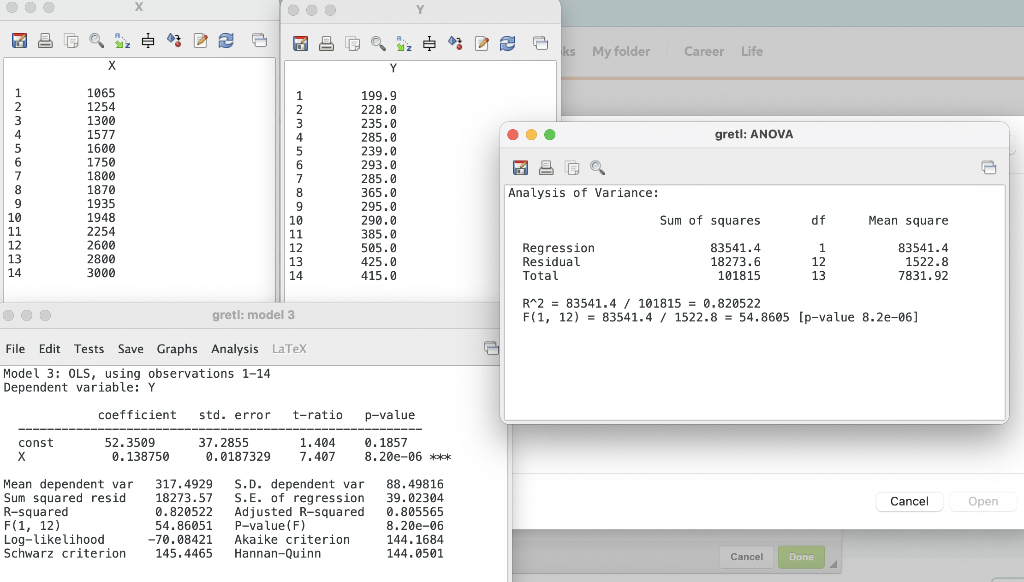The height and width of the screenshot is (582, 1024).
Task: Search within the ANOVA results
Action: pyautogui.click(x=598, y=167)
